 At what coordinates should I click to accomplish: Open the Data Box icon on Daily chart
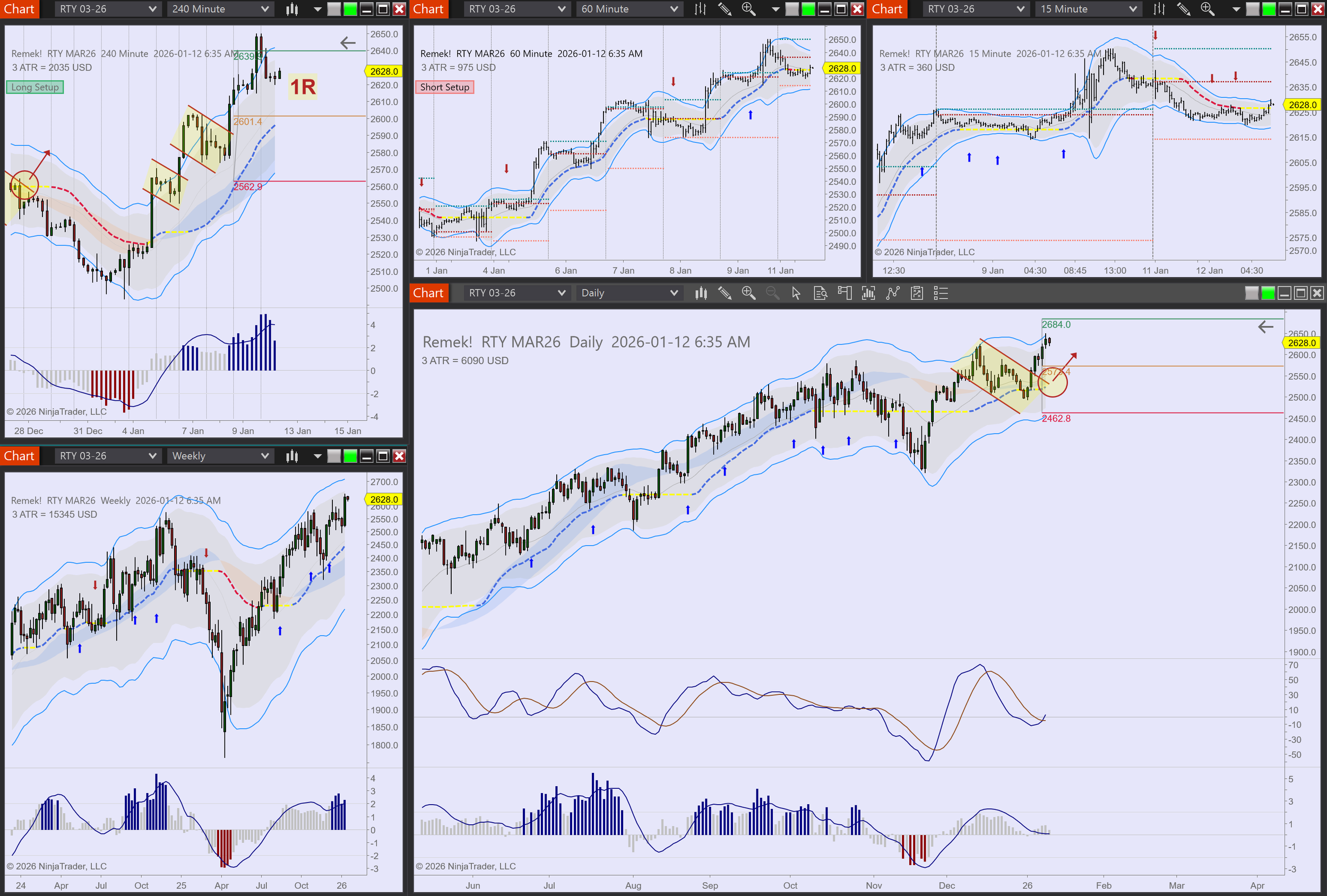820,293
